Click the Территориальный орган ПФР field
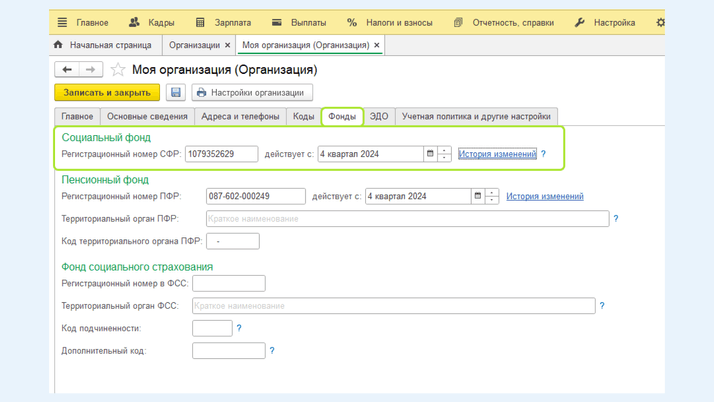 click(x=408, y=219)
